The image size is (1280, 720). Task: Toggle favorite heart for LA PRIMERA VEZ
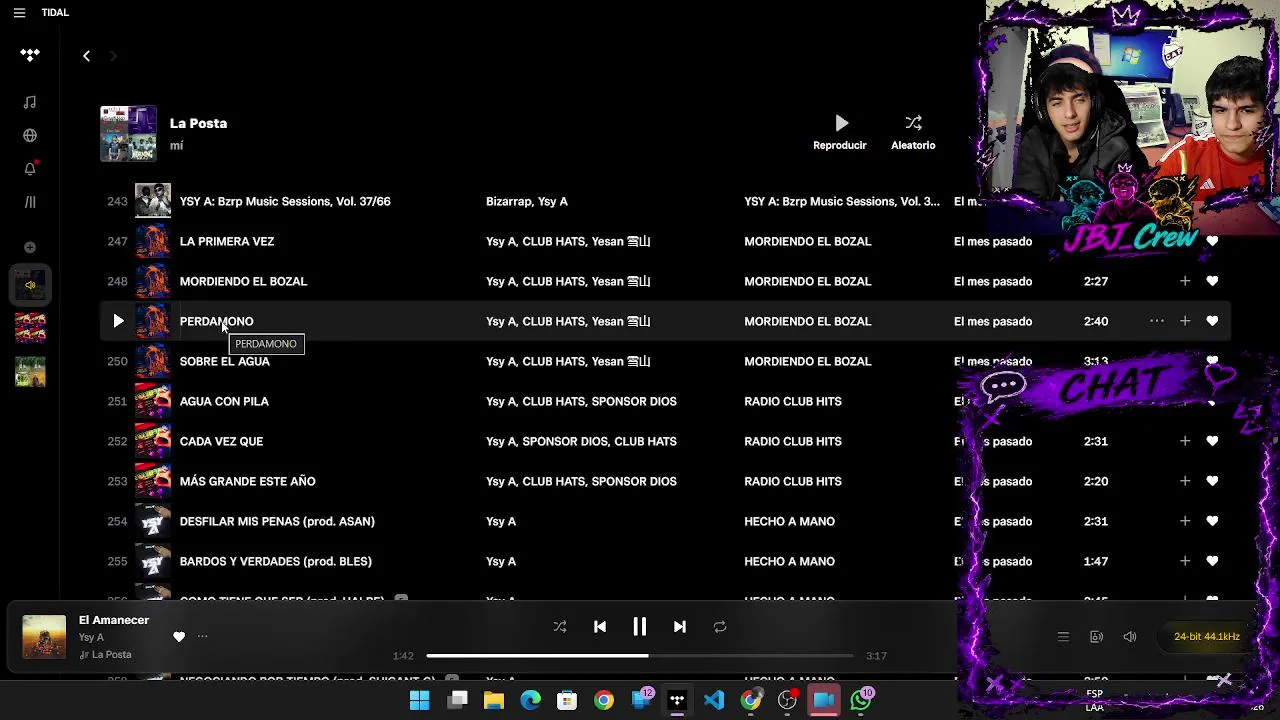pyautogui.click(x=1212, y=241)
